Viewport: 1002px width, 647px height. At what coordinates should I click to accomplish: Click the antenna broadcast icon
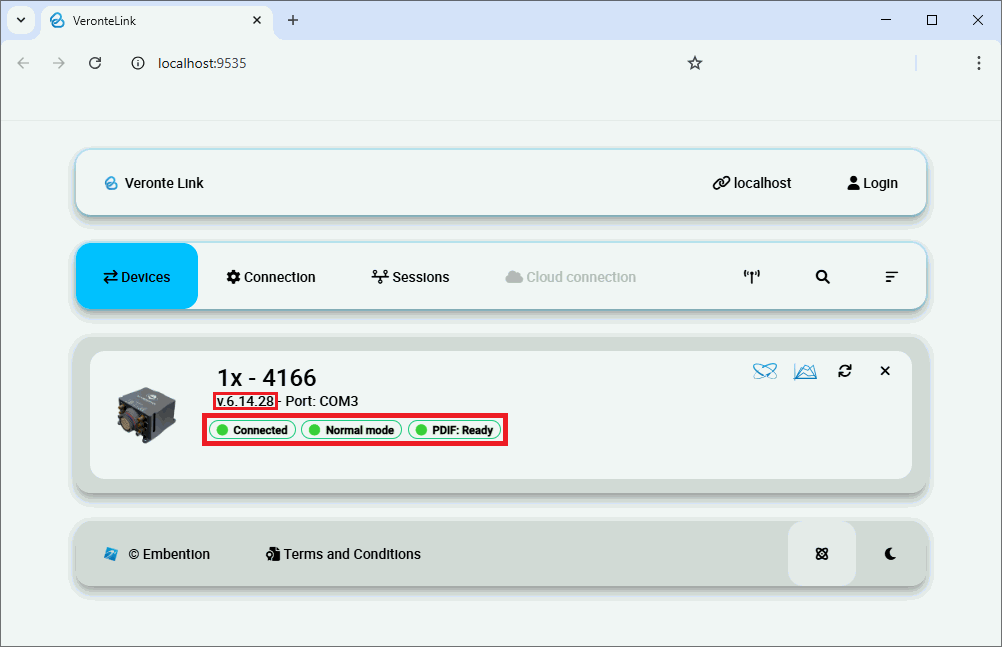click(752, 277)
